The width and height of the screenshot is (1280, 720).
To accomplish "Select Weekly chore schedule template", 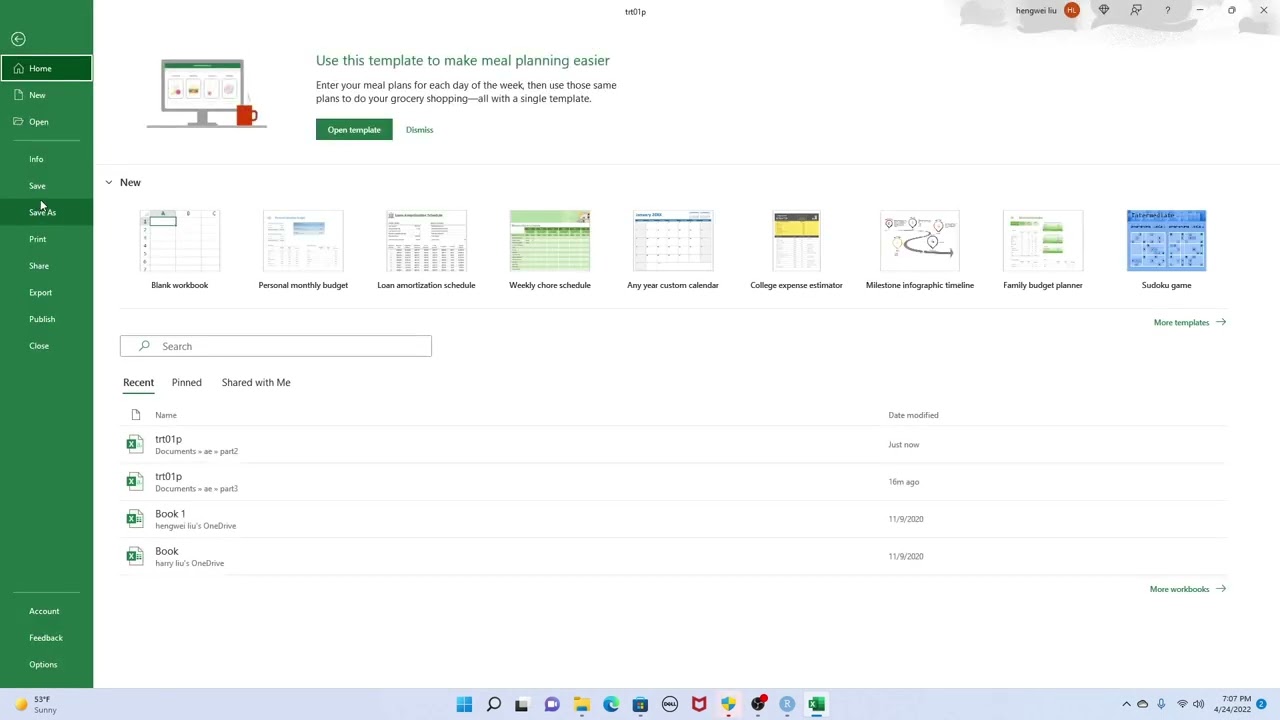I will pyautogui.click(x=550, y=250).
